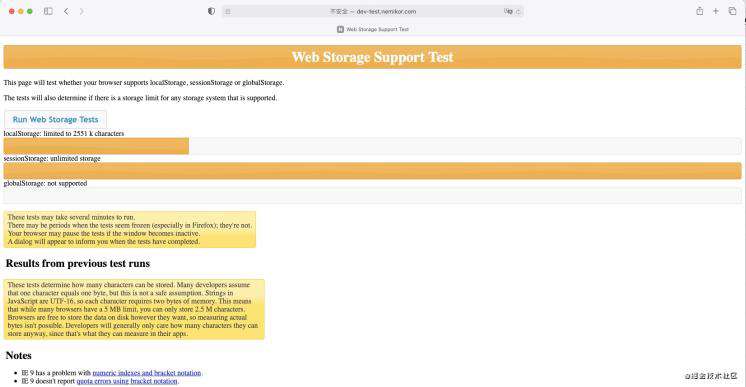Open quota errors using bracket notation link
Viewport: 746px width, 387px height.
click(x=127, y=381)
